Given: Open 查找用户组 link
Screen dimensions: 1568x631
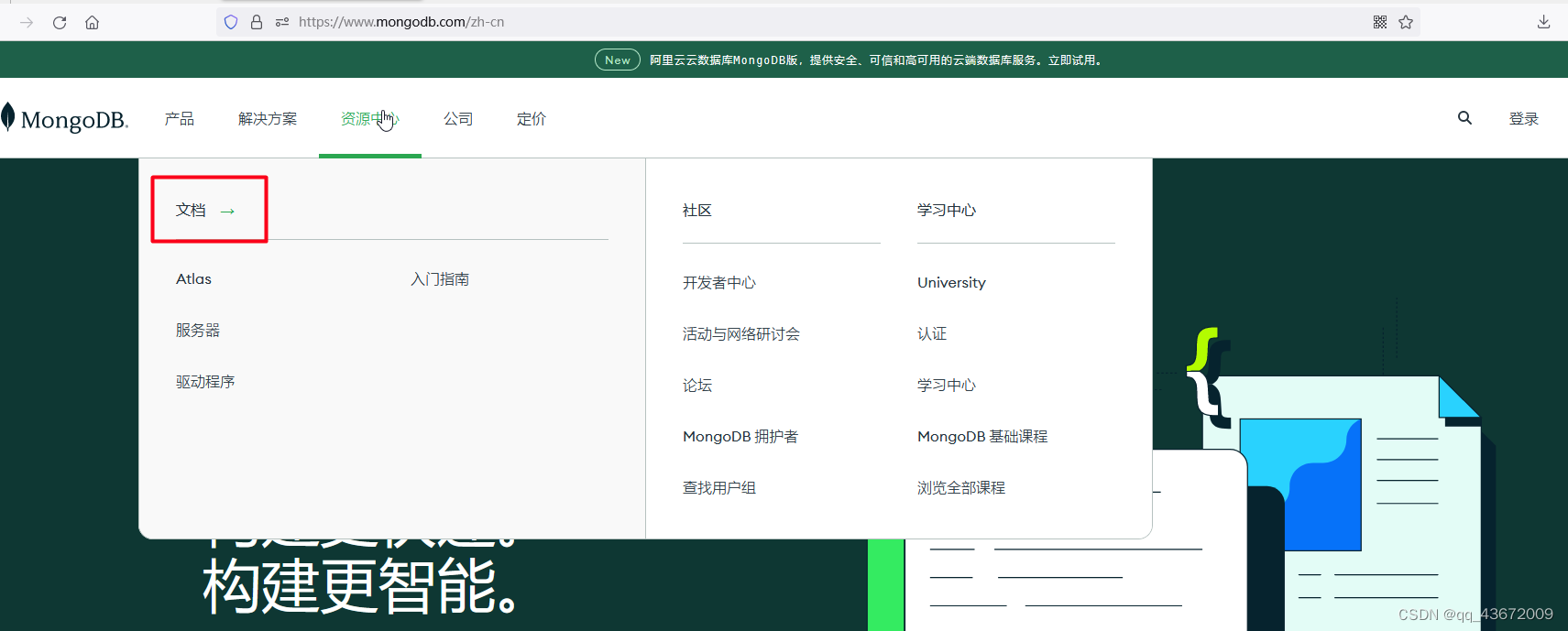Looking at the screenshot, I should (x=719, y=488).
